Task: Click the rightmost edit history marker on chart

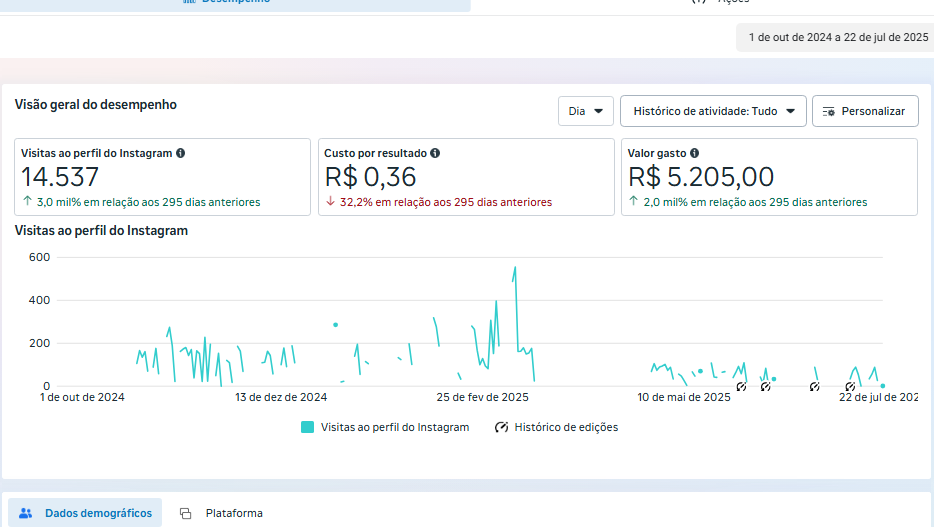Action: click(850, 386)
